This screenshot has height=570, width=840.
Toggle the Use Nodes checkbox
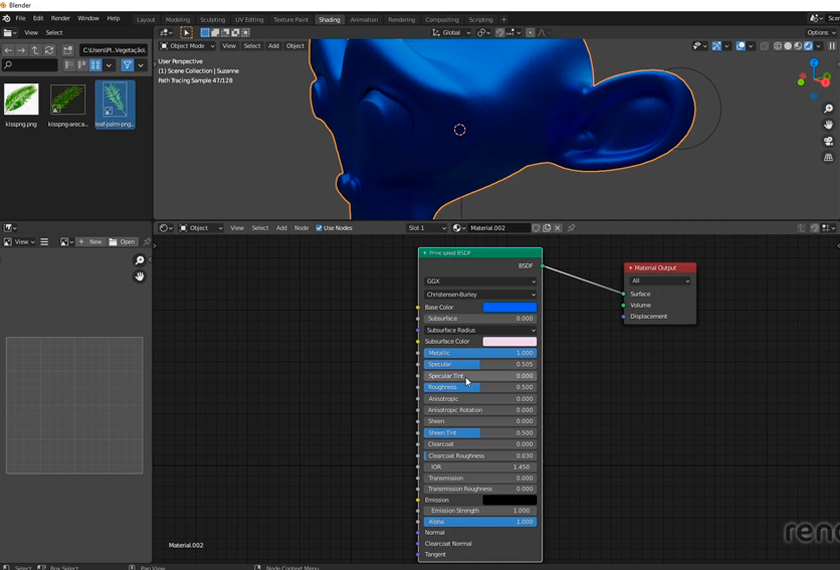(319, 228)
